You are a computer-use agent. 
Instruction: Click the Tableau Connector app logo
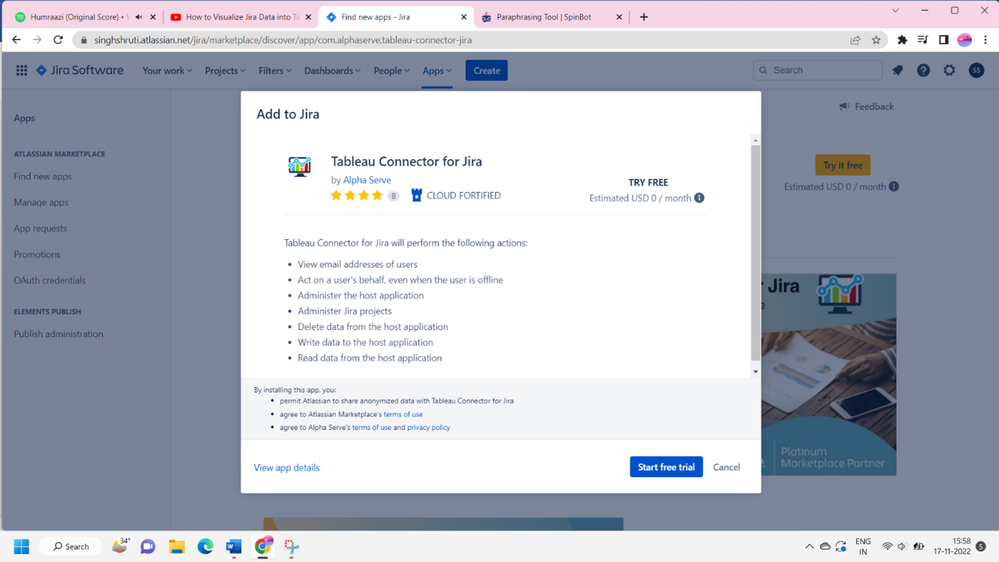[299, 166]
